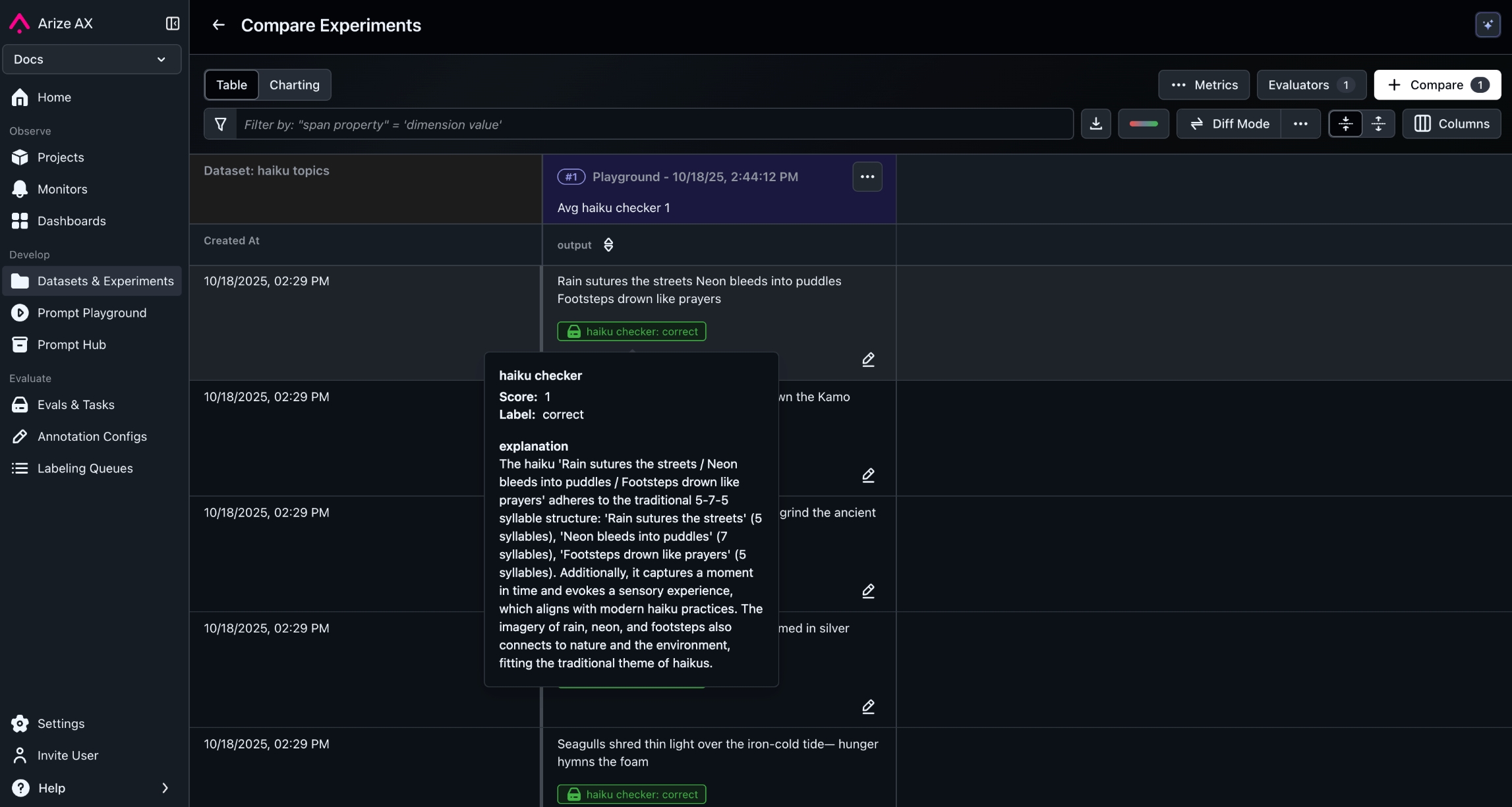Click the red-green color scale swatch

(1143, 124)
